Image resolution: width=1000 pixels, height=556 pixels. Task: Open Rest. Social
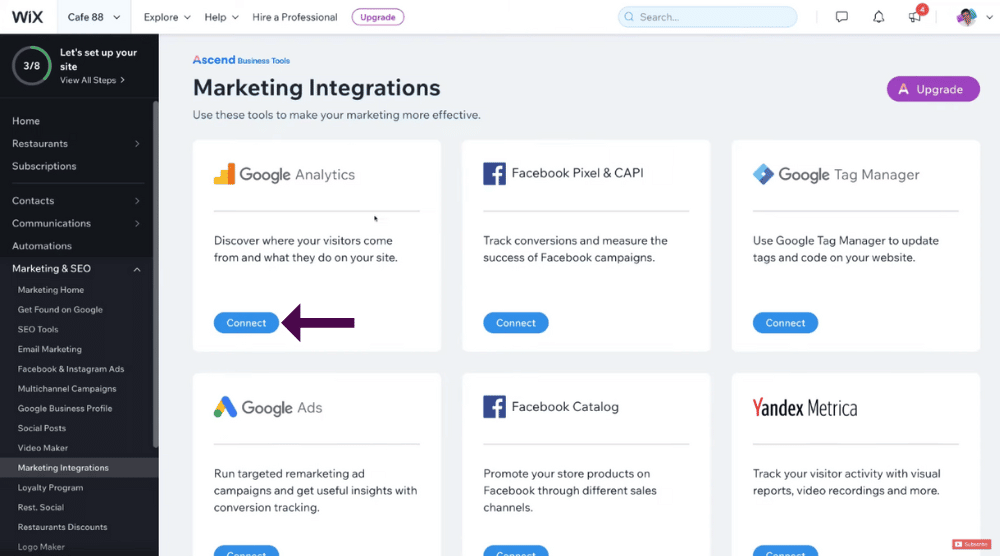click(41, 507)
